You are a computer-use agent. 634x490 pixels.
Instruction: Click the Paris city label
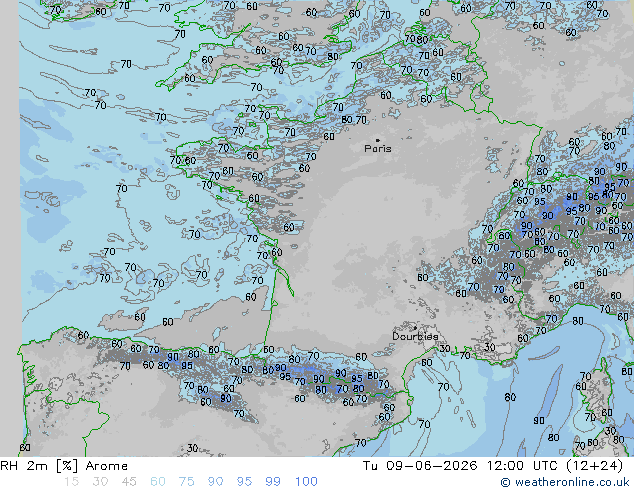pos(378,149)
